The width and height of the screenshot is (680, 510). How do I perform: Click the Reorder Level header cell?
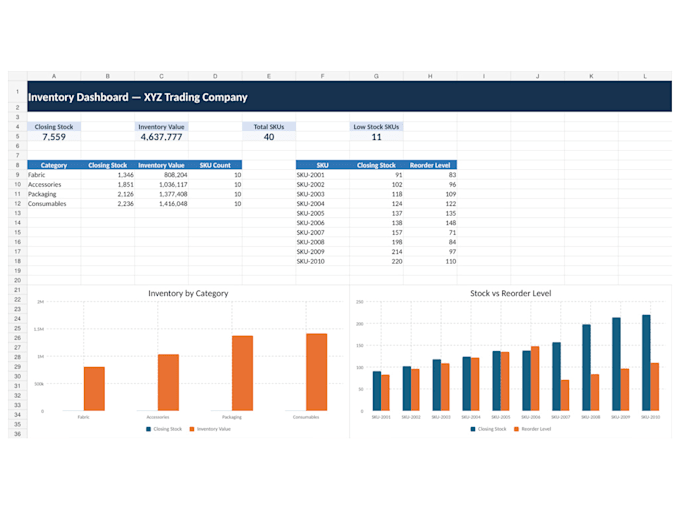(x=430, y=165)
